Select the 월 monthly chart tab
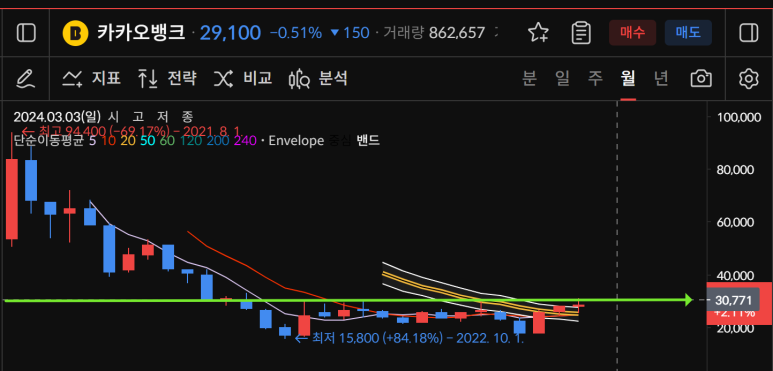773x371 pixels. tap(628, 78)
